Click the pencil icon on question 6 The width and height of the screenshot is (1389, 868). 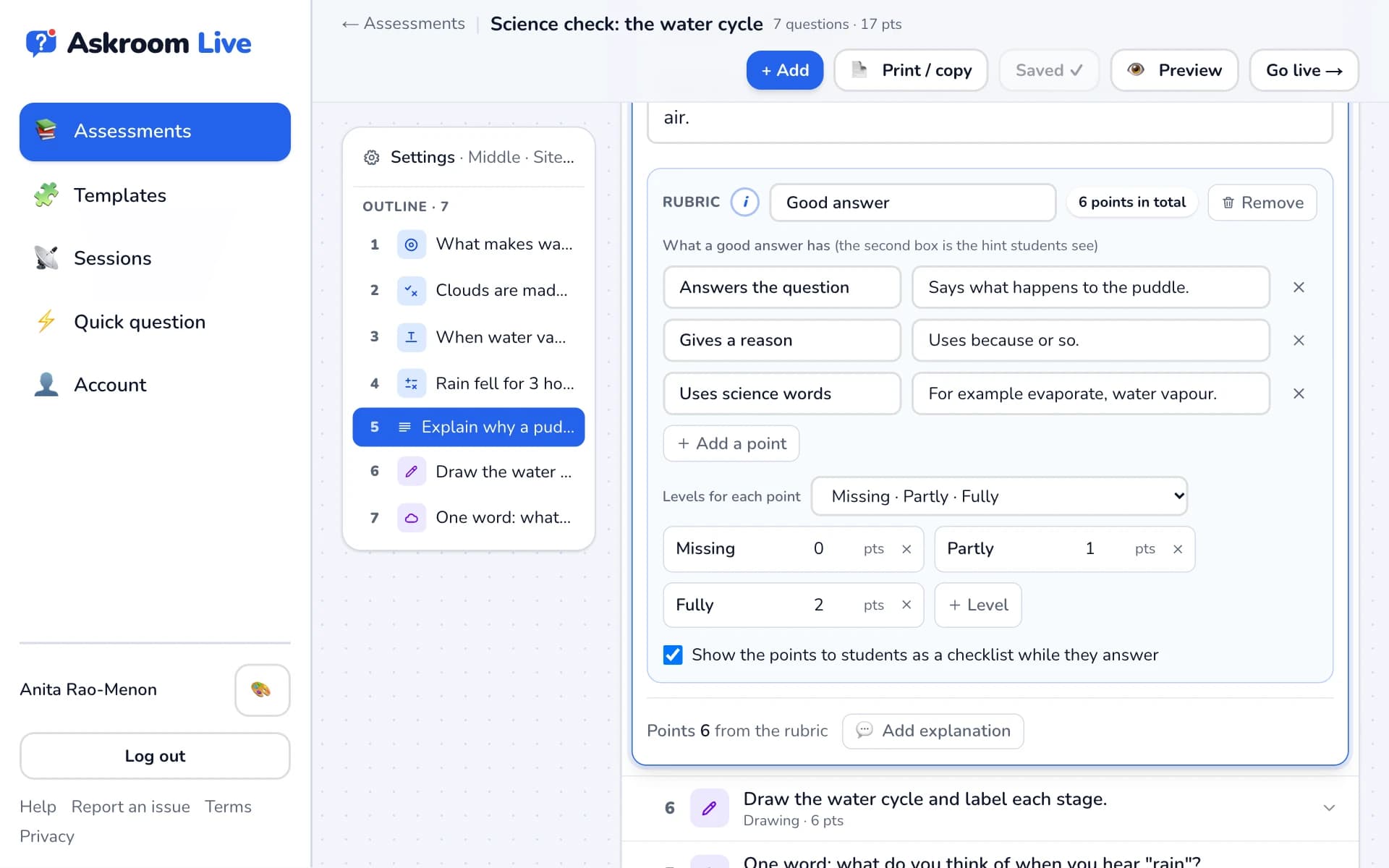(709, 808)
